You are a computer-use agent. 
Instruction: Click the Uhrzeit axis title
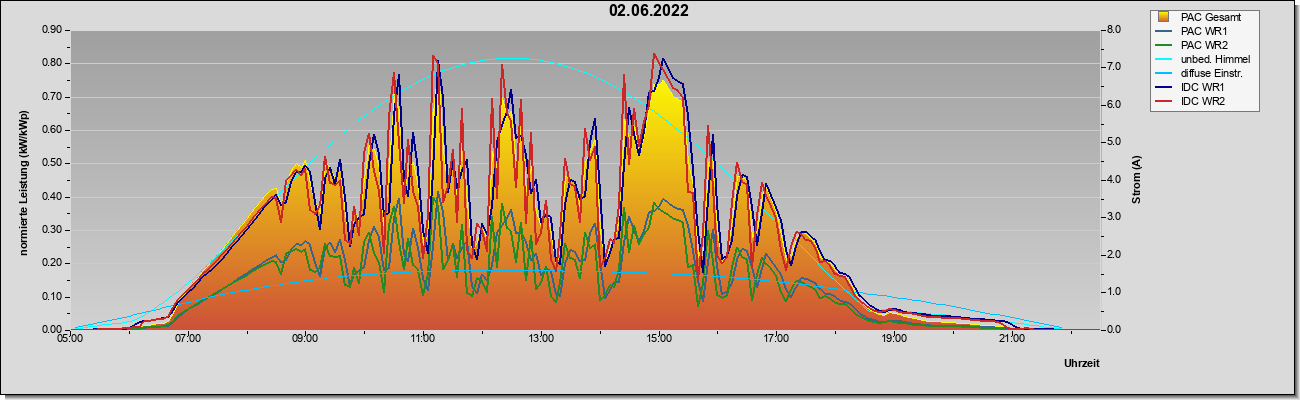[1081, 364]
